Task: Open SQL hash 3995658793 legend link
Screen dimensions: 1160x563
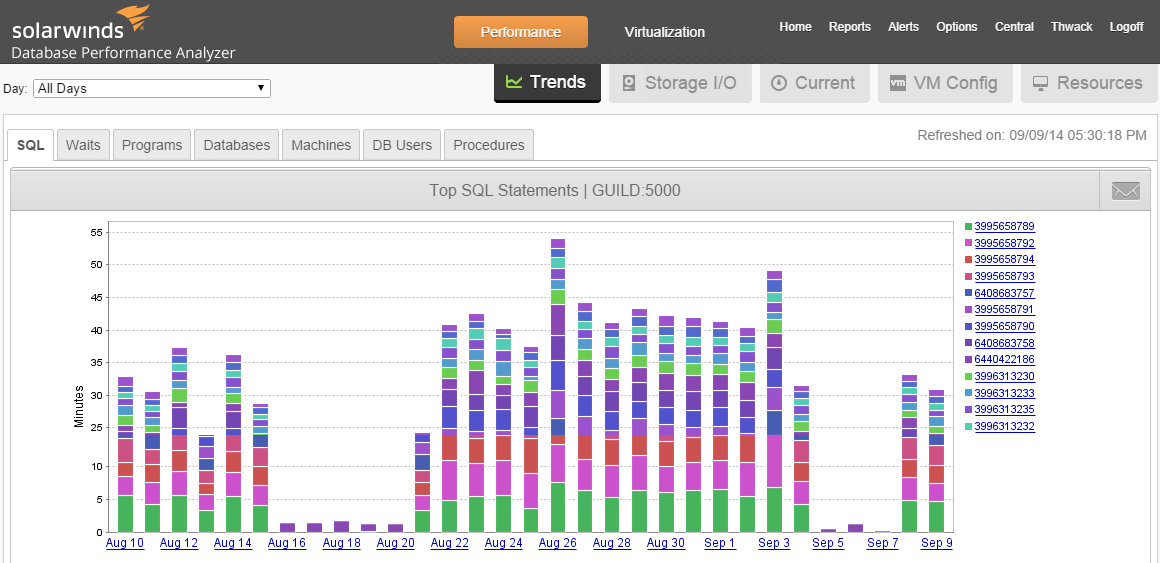Action: click(1004, 277)
